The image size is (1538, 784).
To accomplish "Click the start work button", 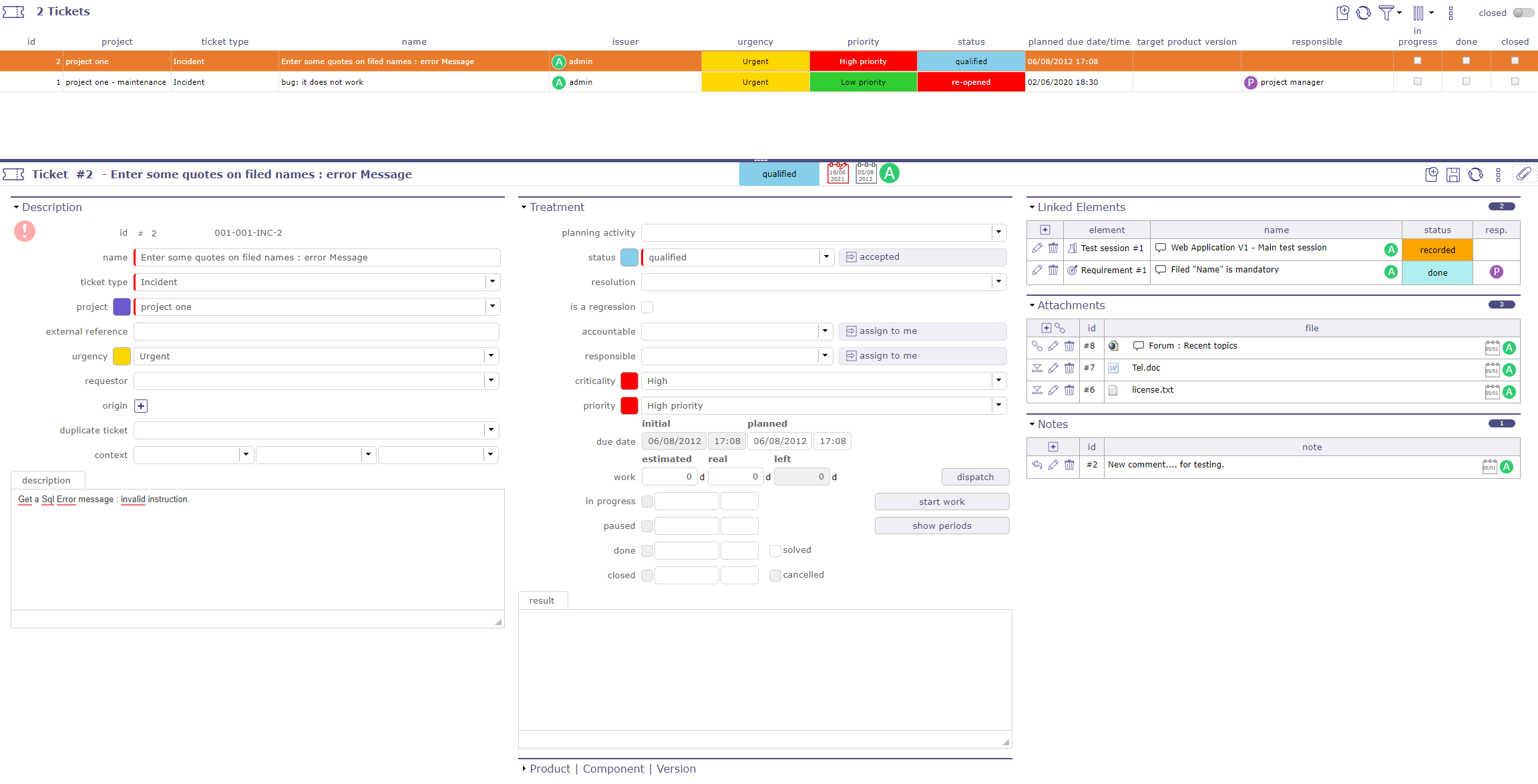I will point(942,502).
